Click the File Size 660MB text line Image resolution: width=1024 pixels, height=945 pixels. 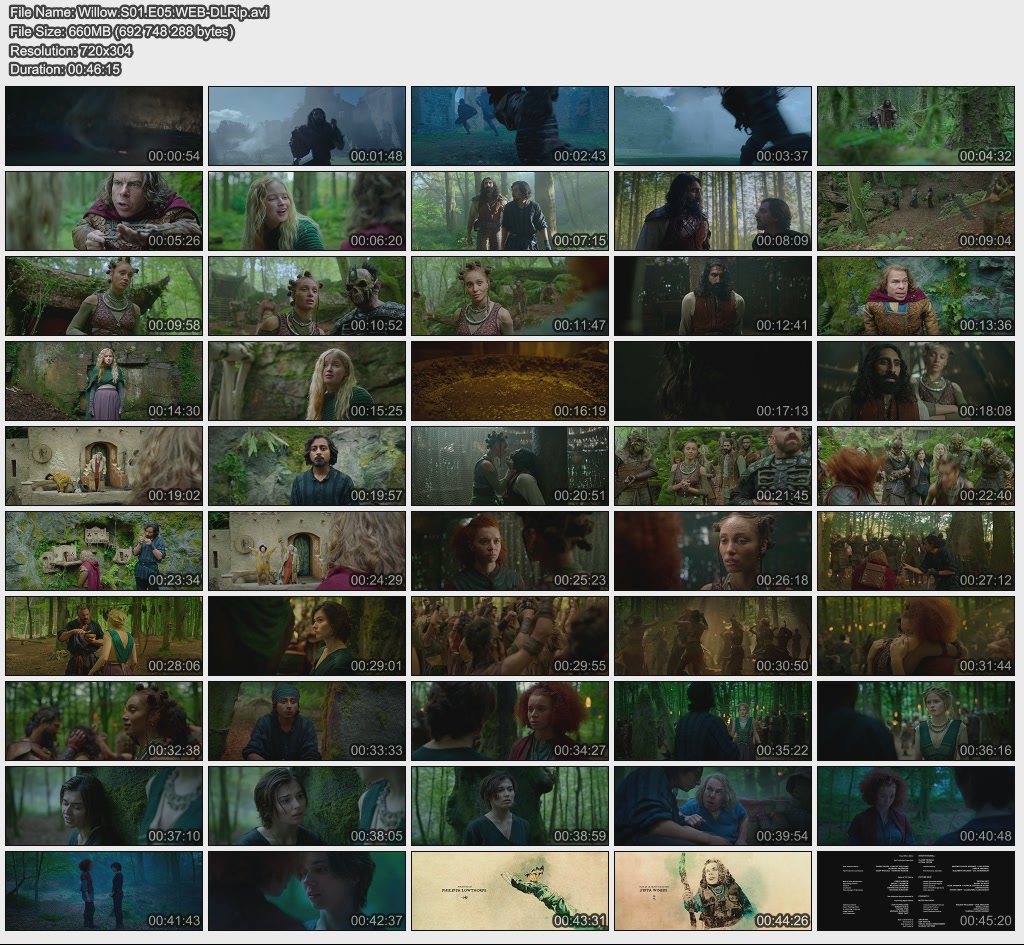click(121, 31)
